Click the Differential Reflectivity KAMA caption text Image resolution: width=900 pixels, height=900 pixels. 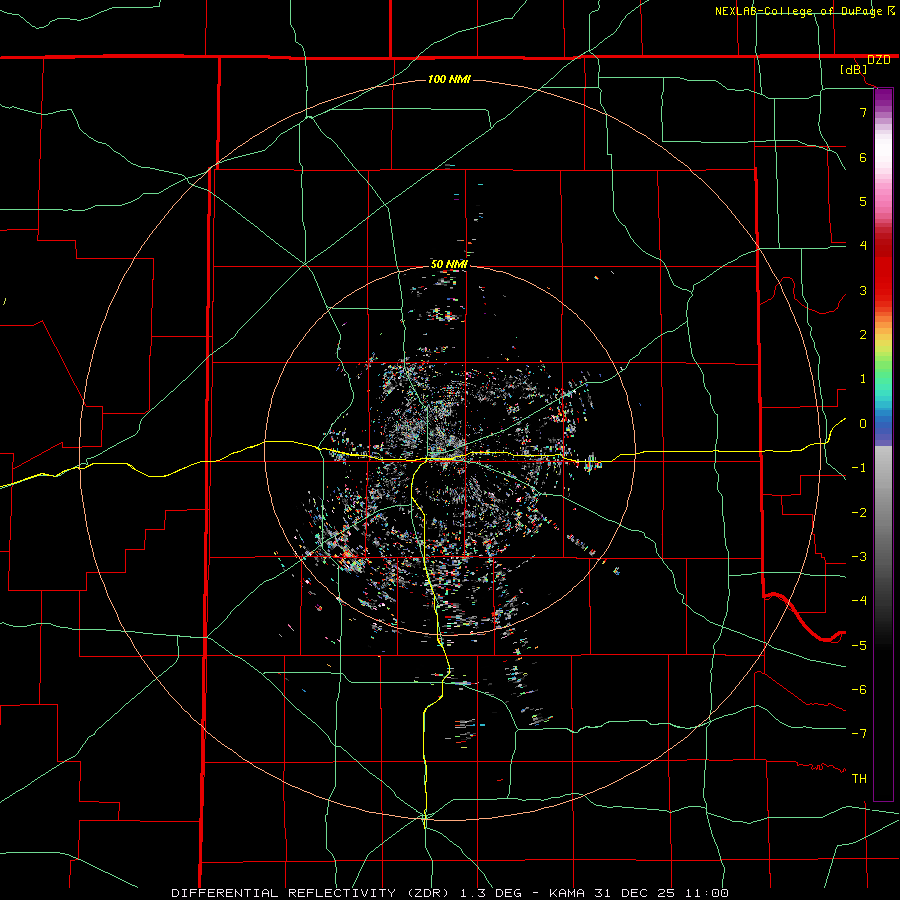[x=450, y=893]
